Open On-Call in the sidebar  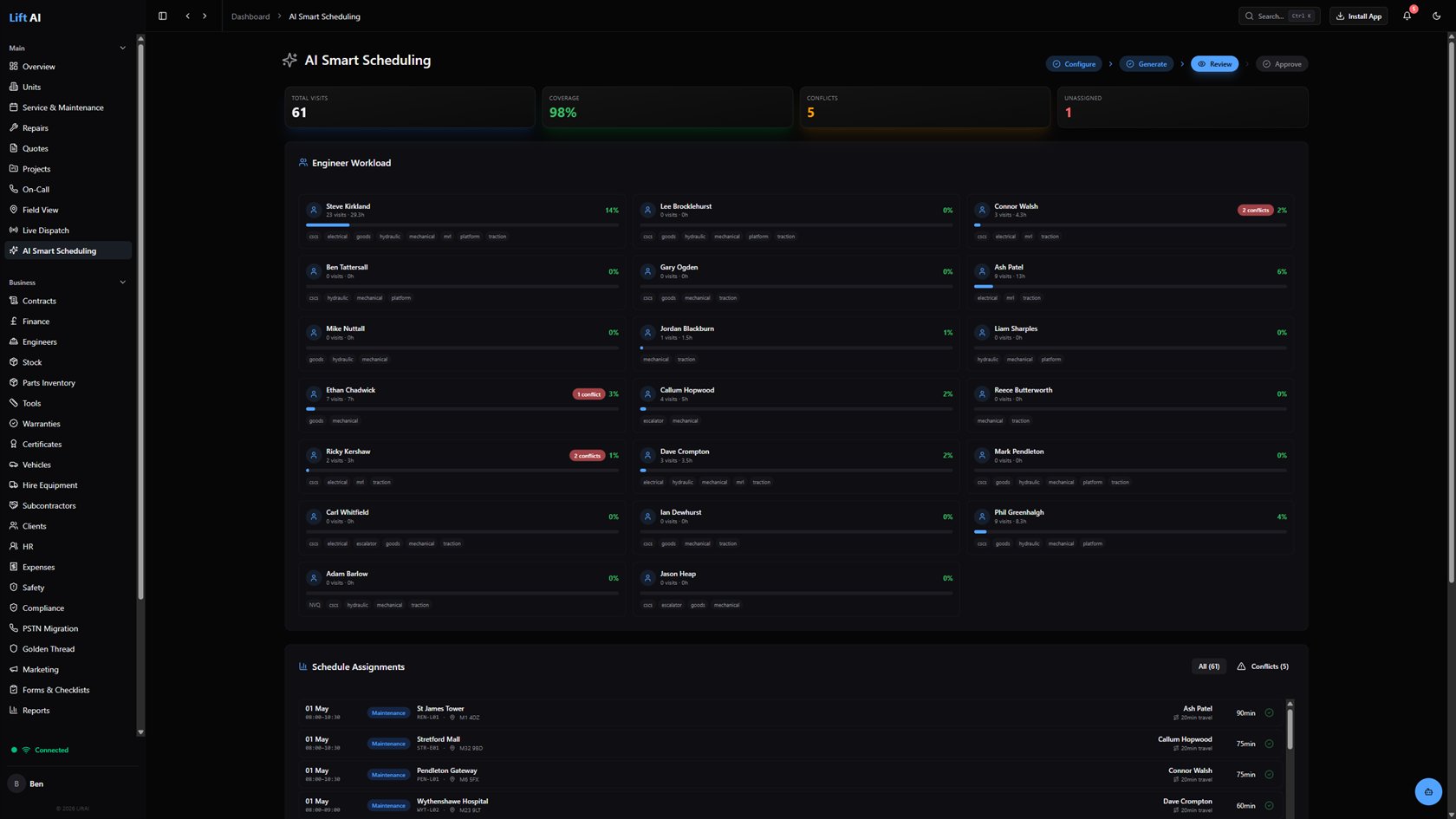pyautogui.click(x=68, y=189)
